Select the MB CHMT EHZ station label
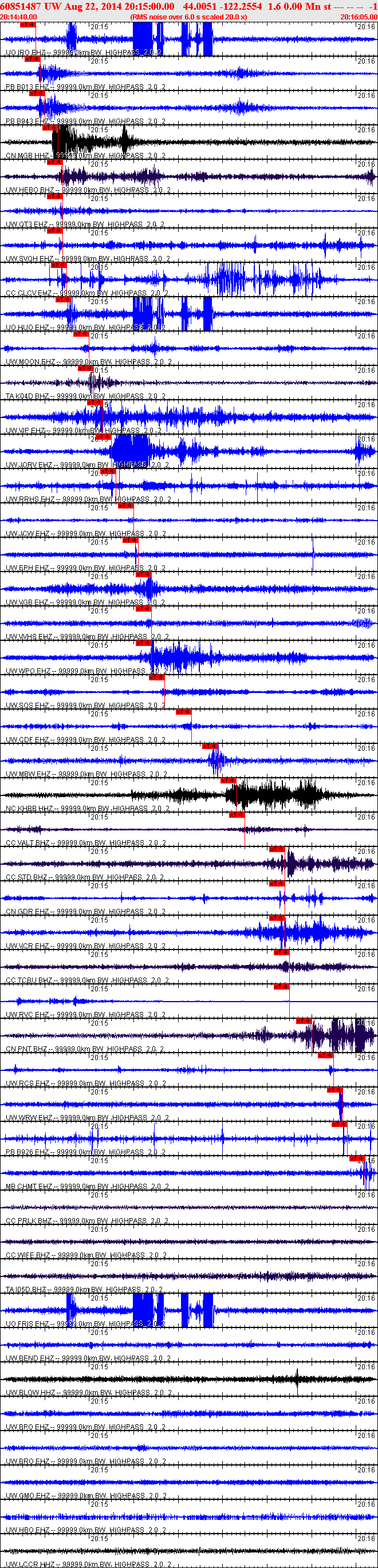This screenshot has height=1568, width=378. (x=87, y=1188)
